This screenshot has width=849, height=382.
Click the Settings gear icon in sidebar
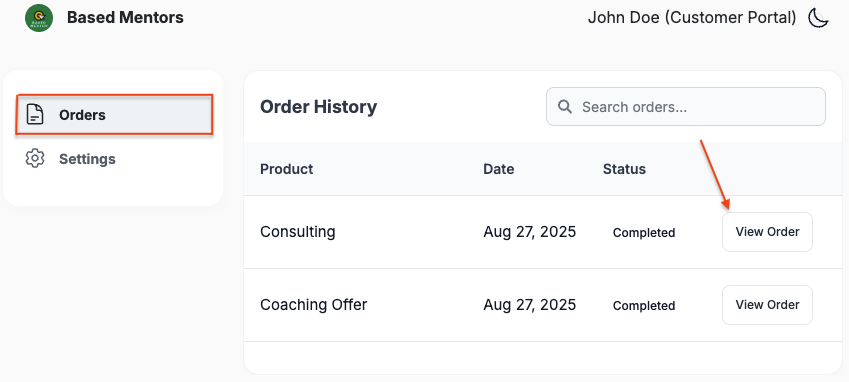coord(35,159)
